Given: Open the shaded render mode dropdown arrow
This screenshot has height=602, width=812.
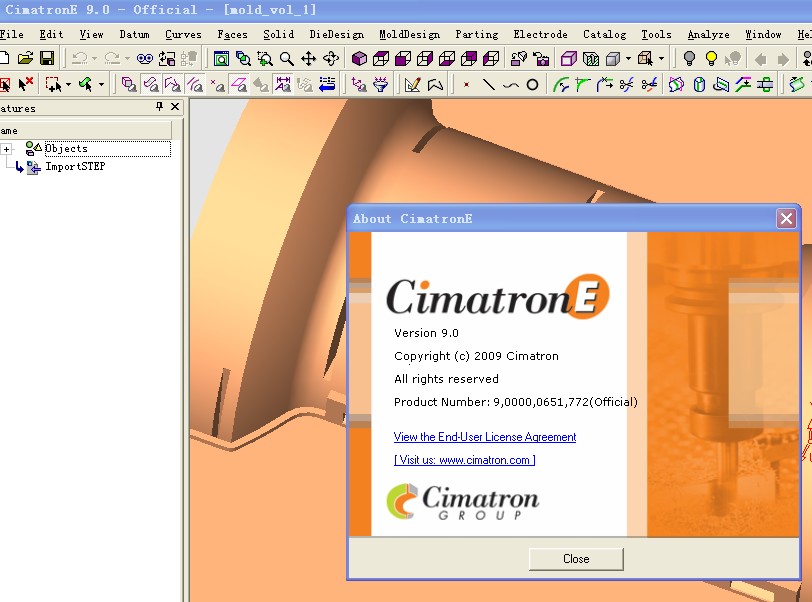Looking at the screenshot, I should [628, 59].
